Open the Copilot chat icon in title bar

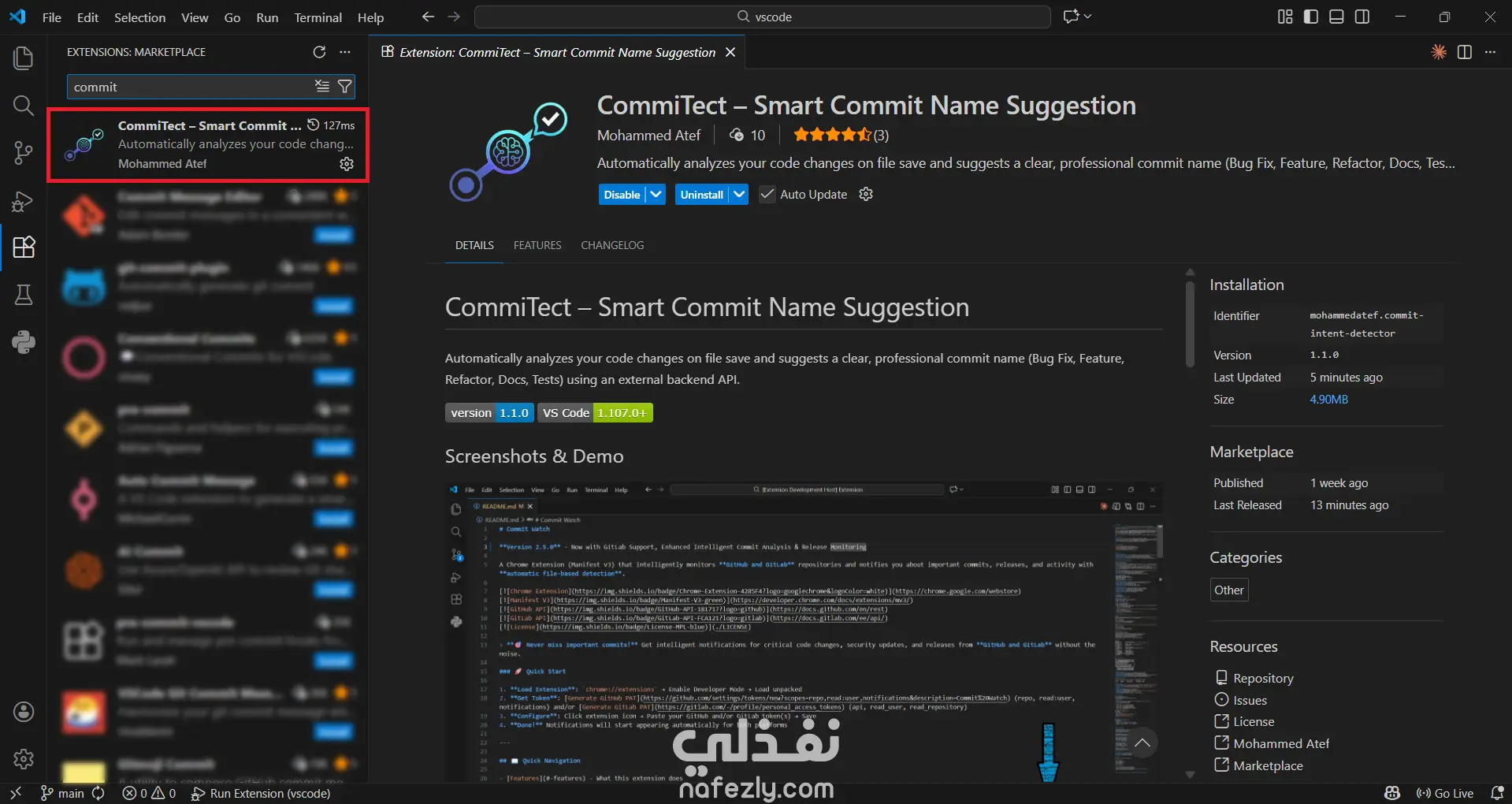point(1071,17)
